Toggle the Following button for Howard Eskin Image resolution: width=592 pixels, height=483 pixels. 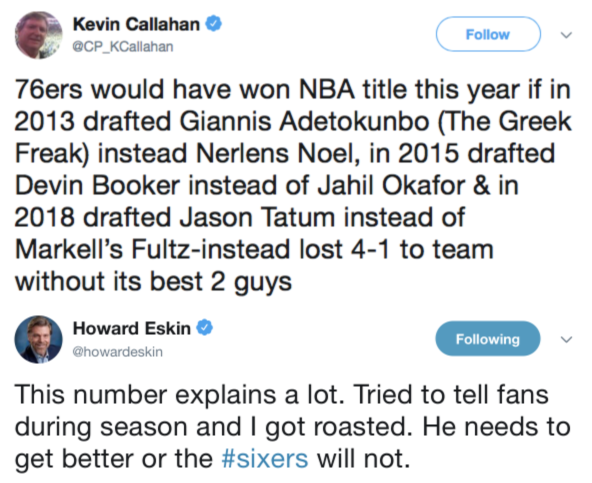488,339
